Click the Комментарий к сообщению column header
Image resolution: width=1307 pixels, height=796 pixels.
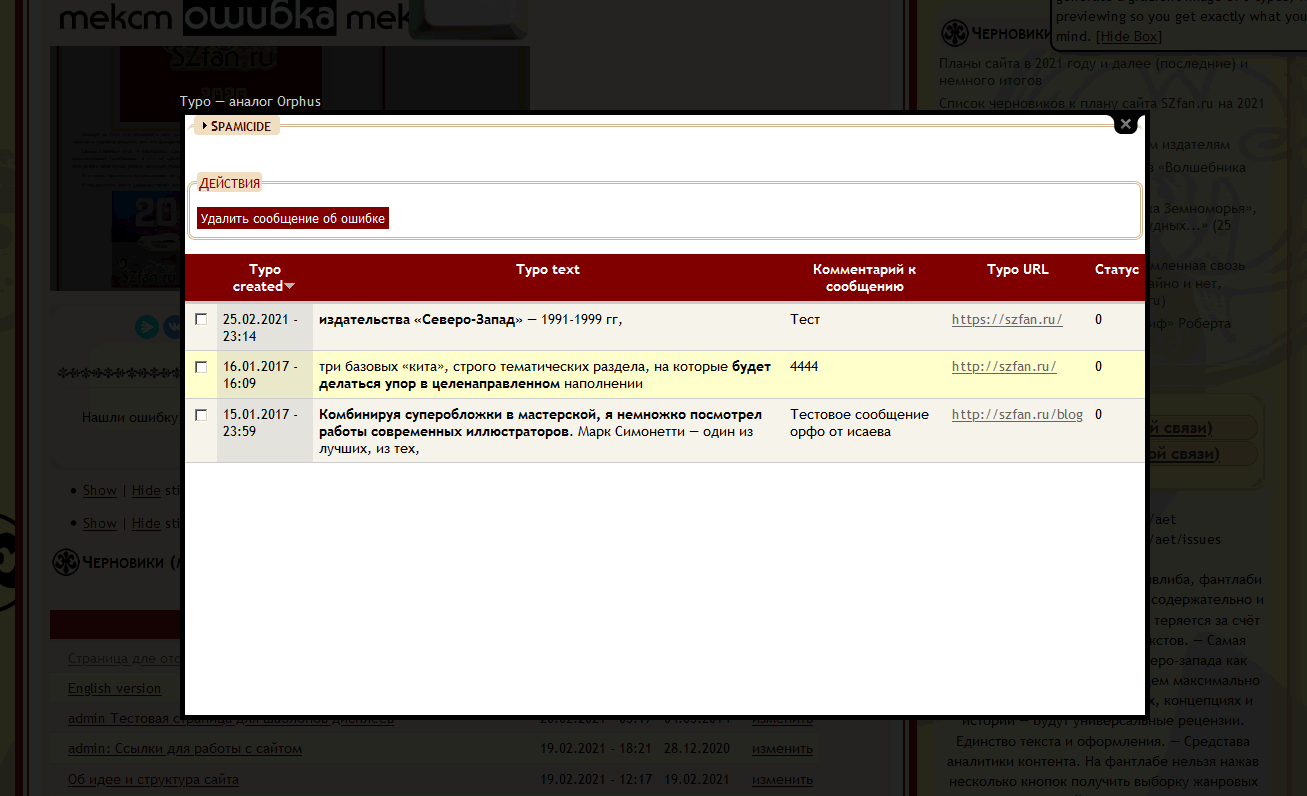click(x=864, y=278)
